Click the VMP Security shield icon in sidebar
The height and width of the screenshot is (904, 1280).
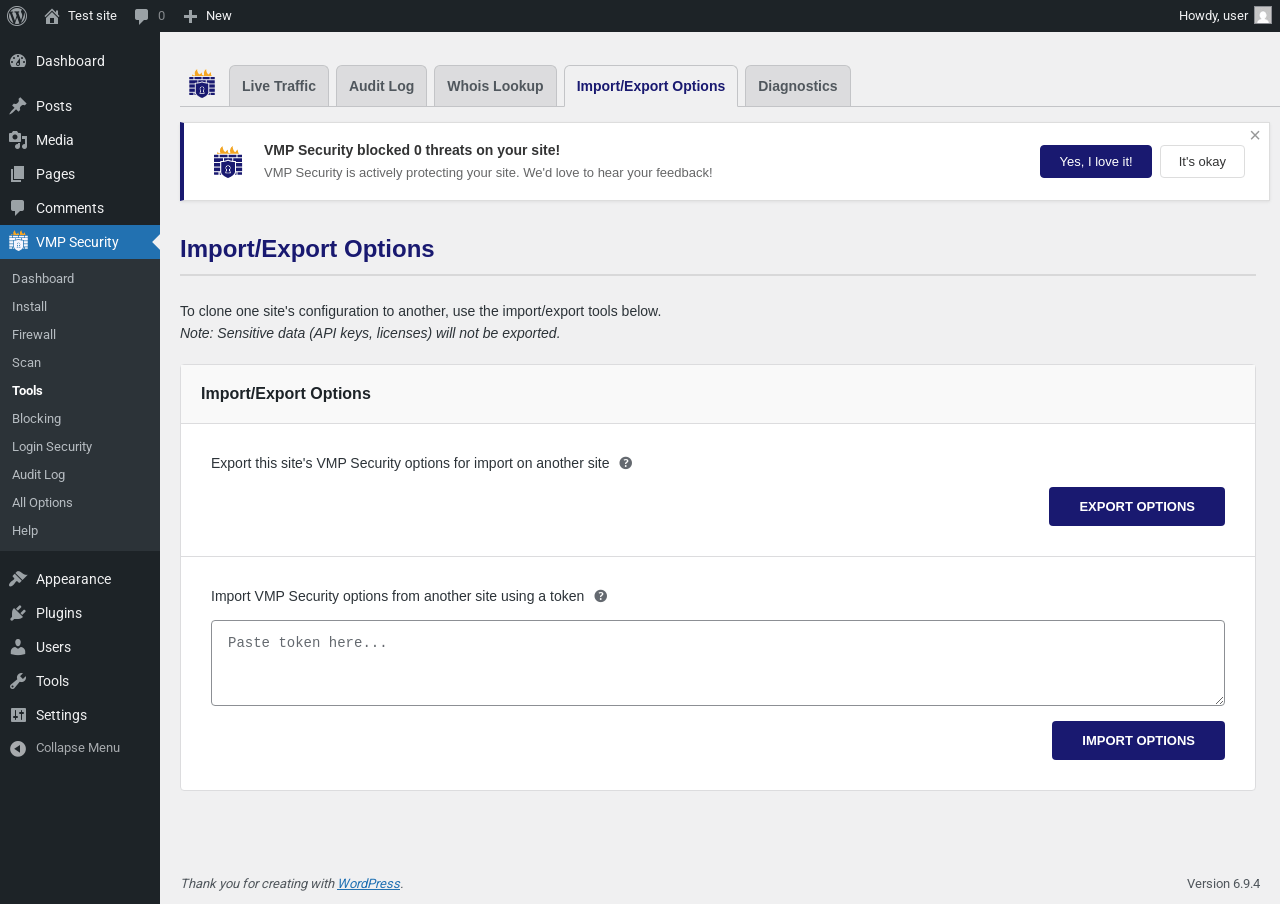coord(18,241)
